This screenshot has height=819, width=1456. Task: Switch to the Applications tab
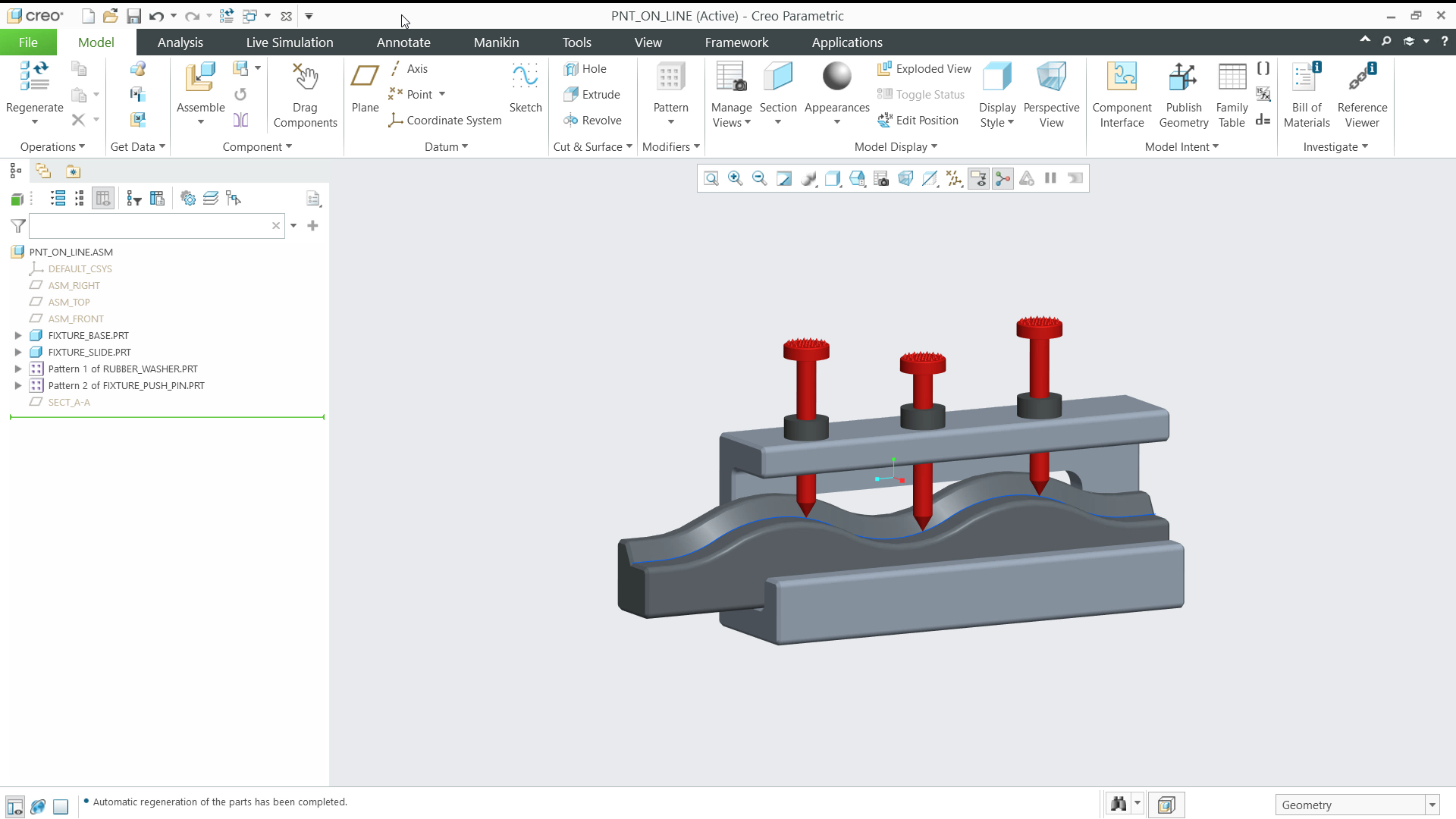coord(847,42)
